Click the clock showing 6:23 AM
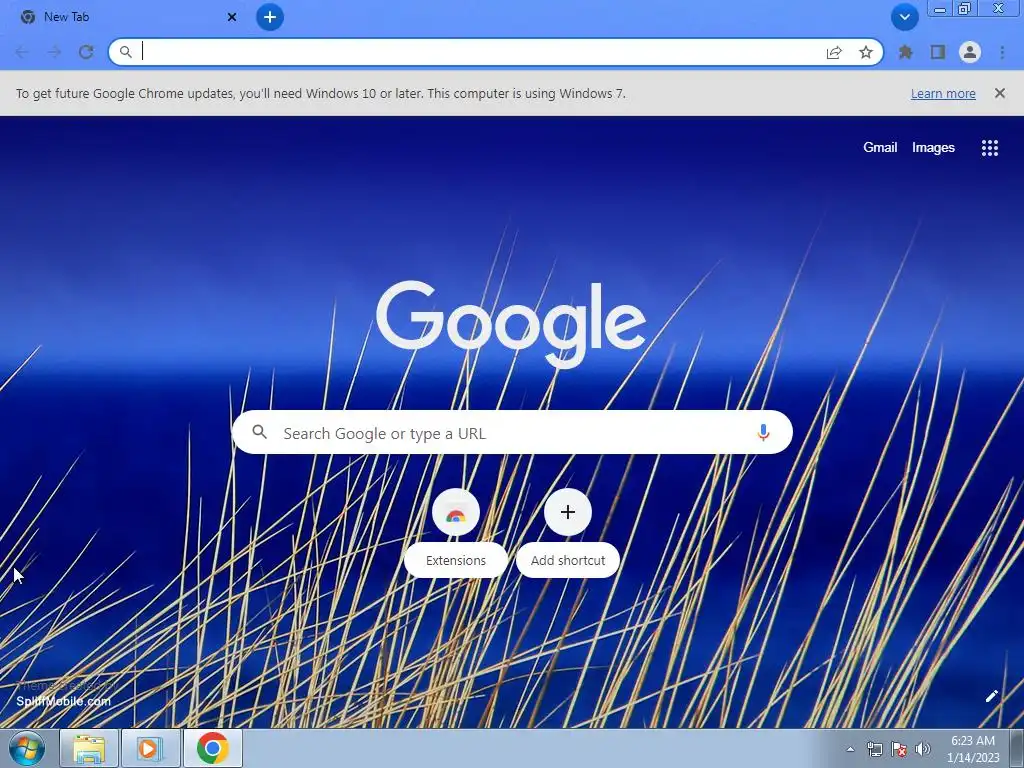Viewport: 1024px width, 768px height. click(973, 749)
